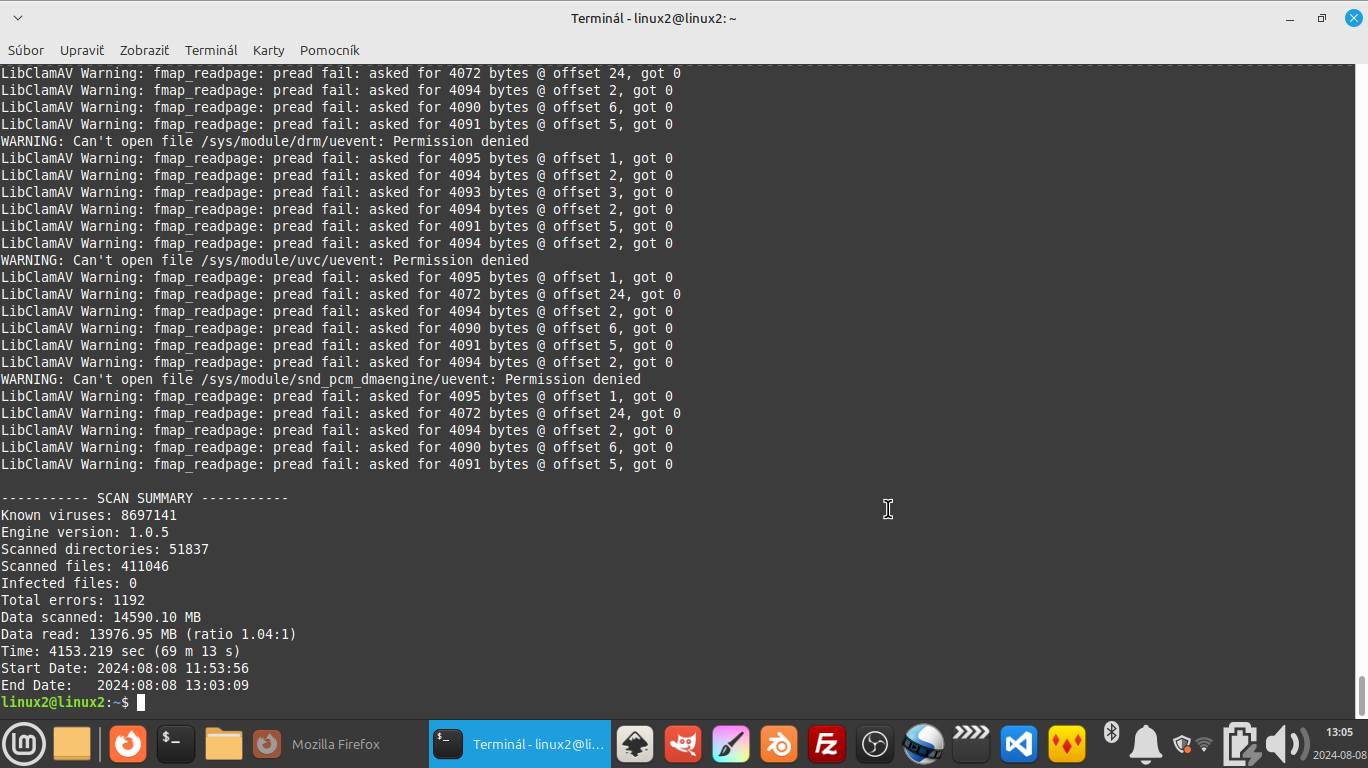Click the terminal vertical scrollbar thumb
The image size is (1368, 768).
tap(1361, 695)
